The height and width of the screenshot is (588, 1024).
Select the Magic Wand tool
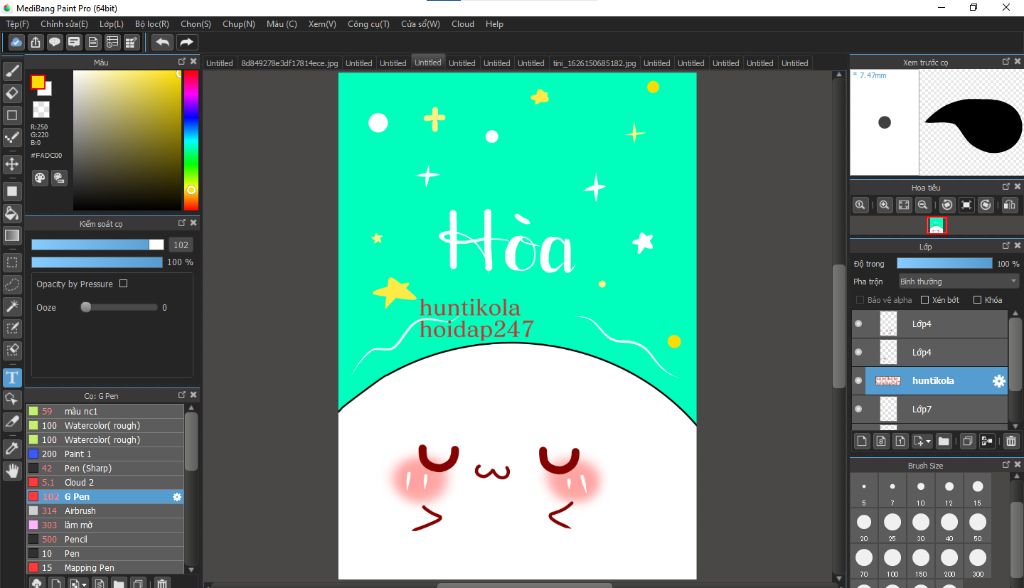[12, 306]
